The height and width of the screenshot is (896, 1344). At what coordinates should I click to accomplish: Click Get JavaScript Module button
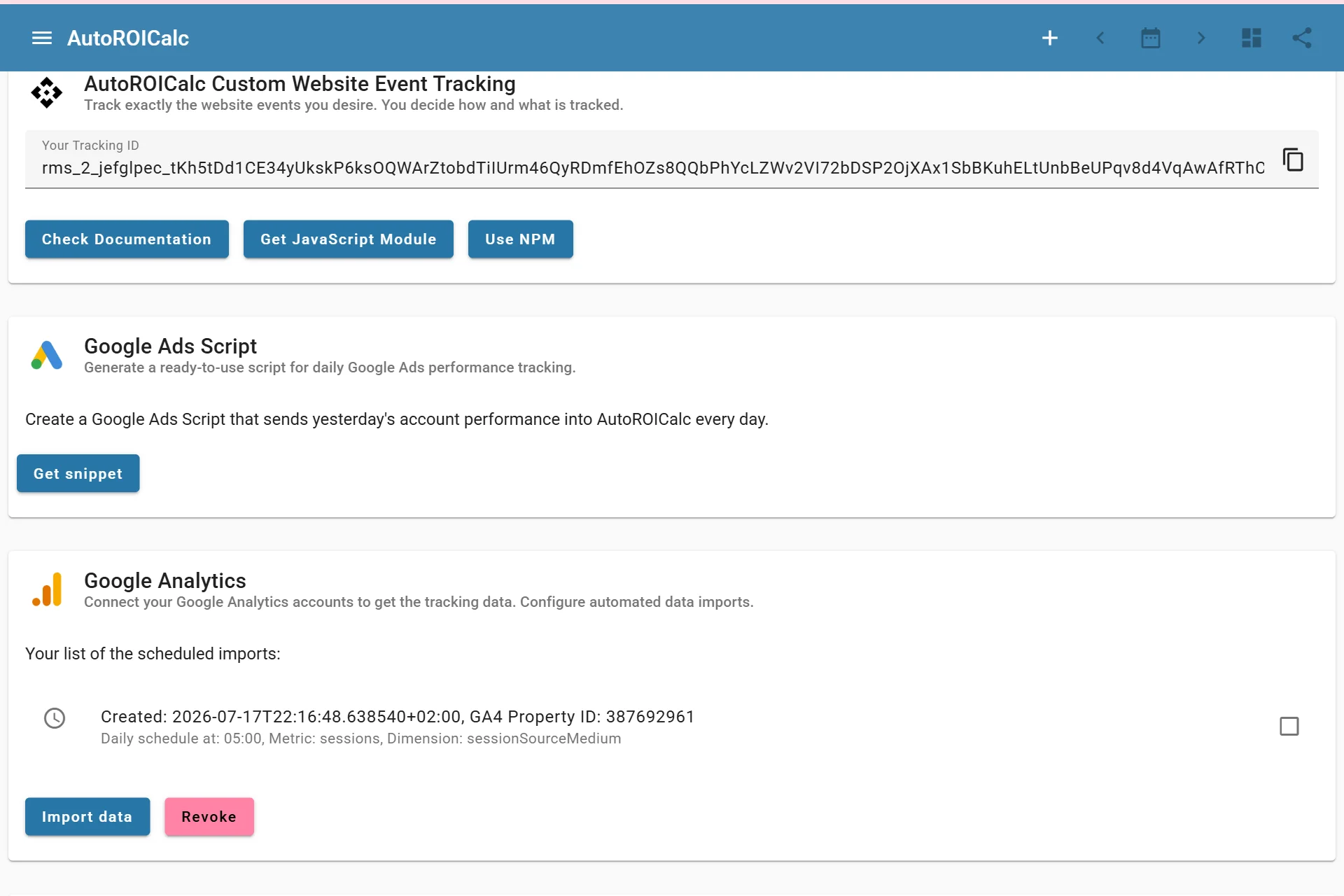349,239
